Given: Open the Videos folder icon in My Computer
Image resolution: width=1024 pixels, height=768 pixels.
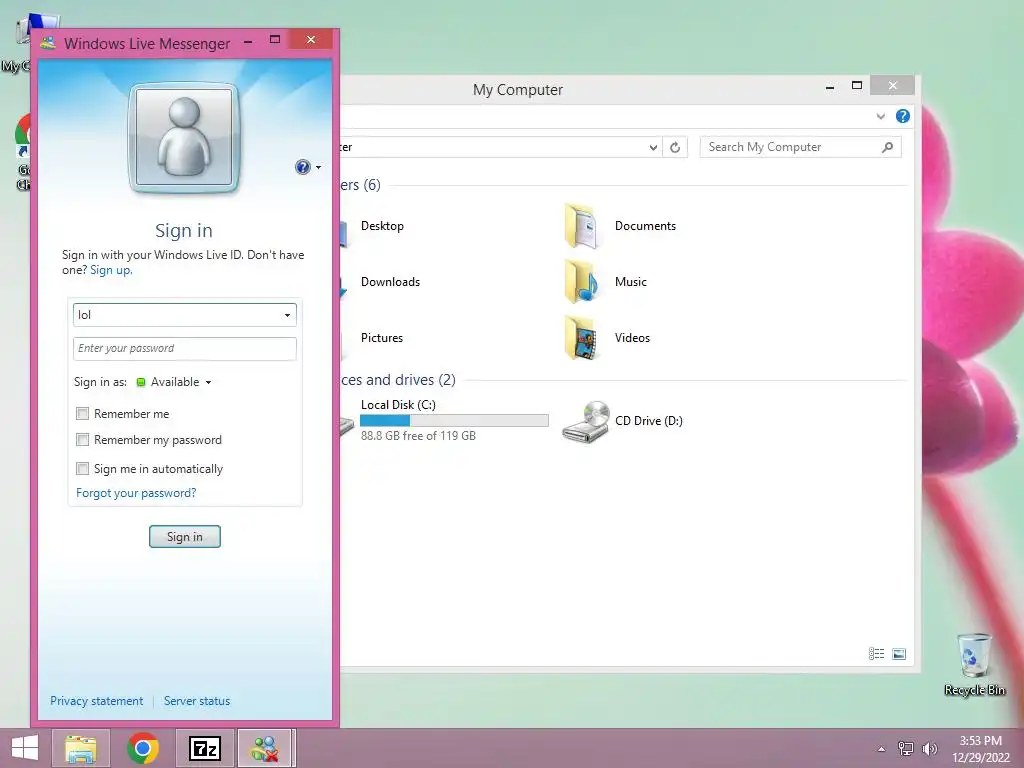Looking at the screenshot, I should 581,338.
